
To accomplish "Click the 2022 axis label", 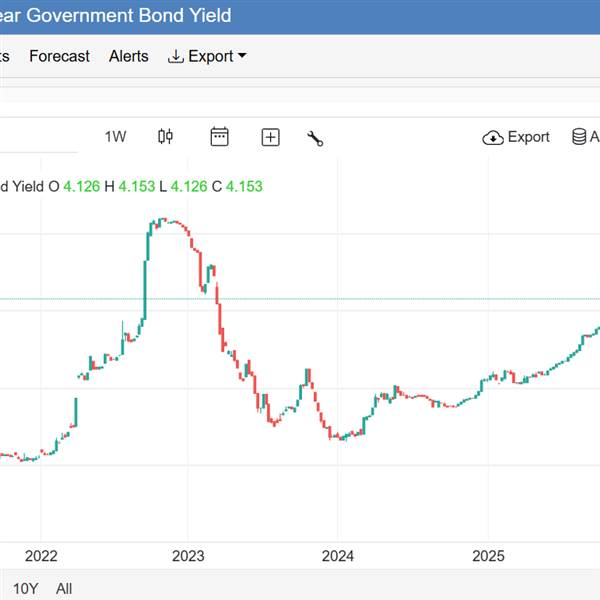I will point(41,556).
